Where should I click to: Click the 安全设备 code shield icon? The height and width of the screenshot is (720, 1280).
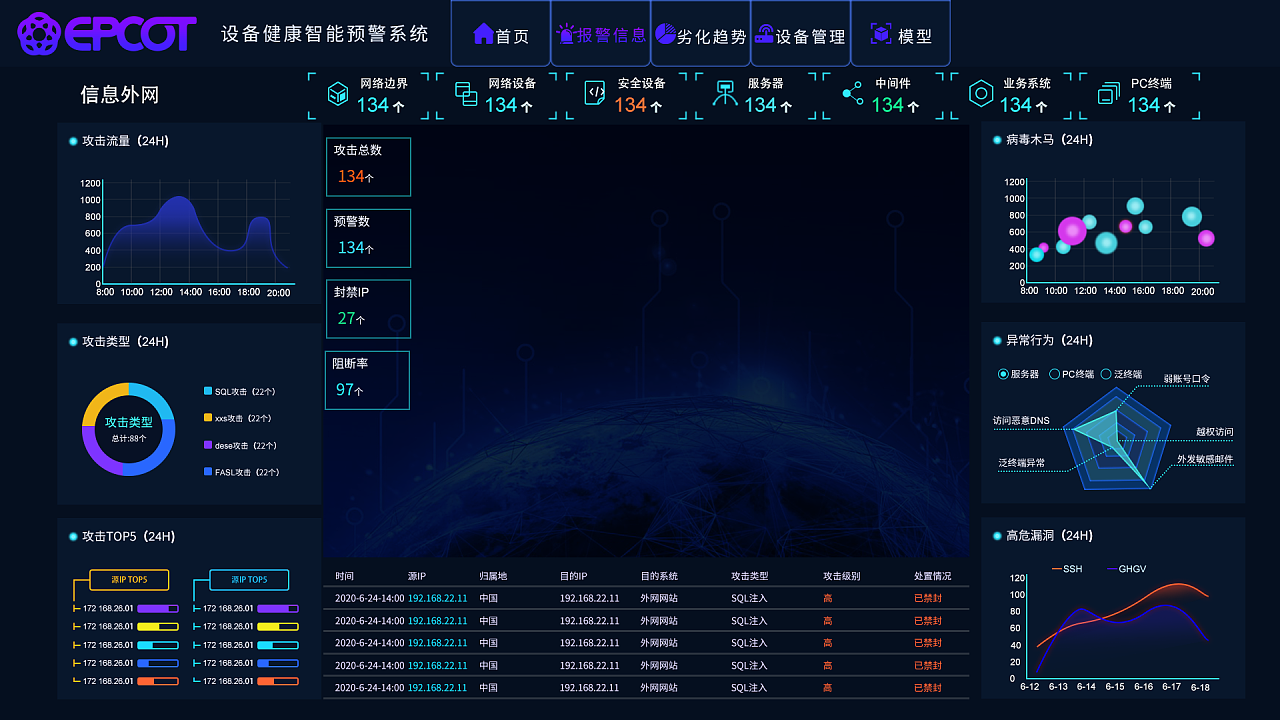[595, 93]
